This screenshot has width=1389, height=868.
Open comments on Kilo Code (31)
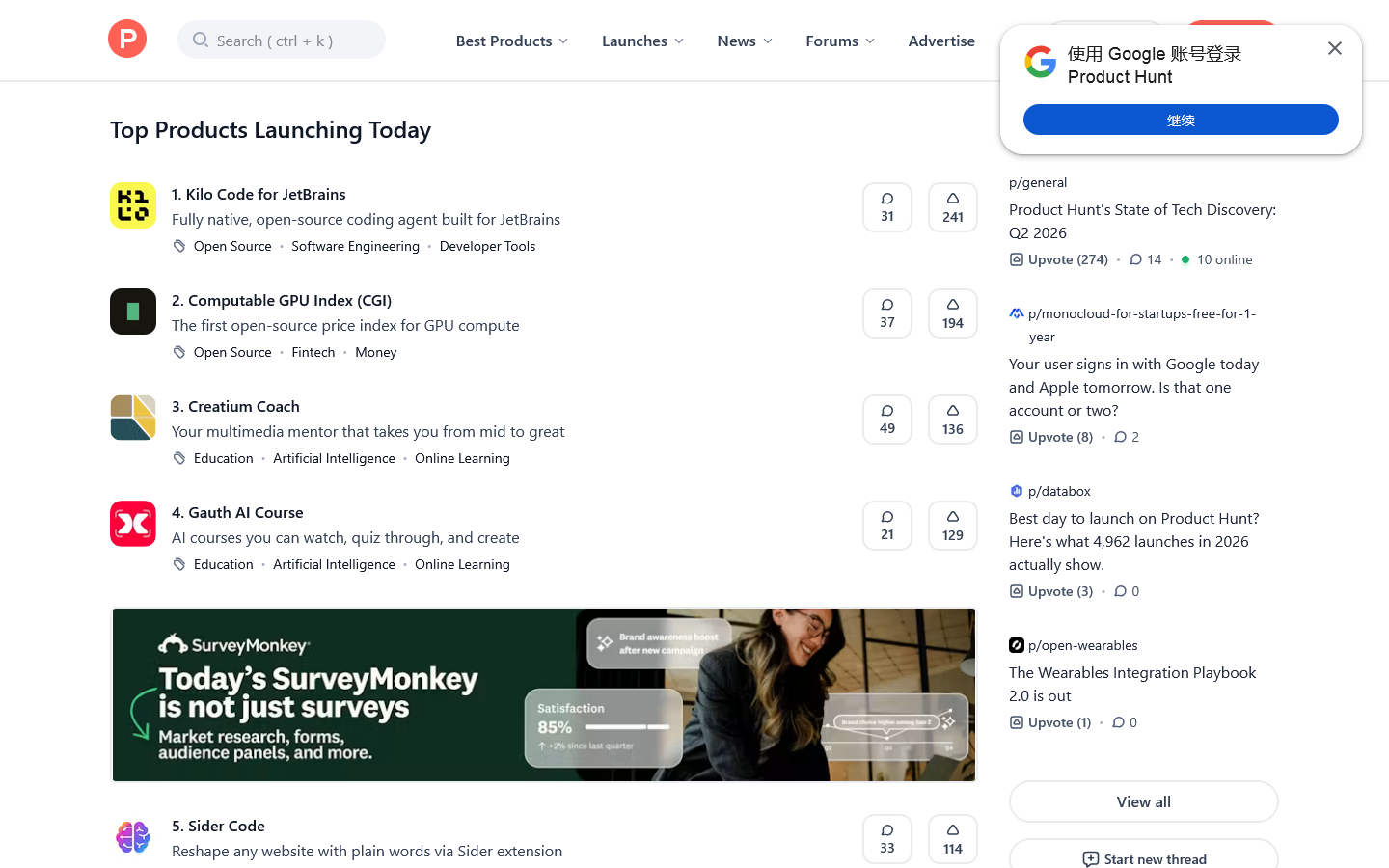[x=887, y=207]
